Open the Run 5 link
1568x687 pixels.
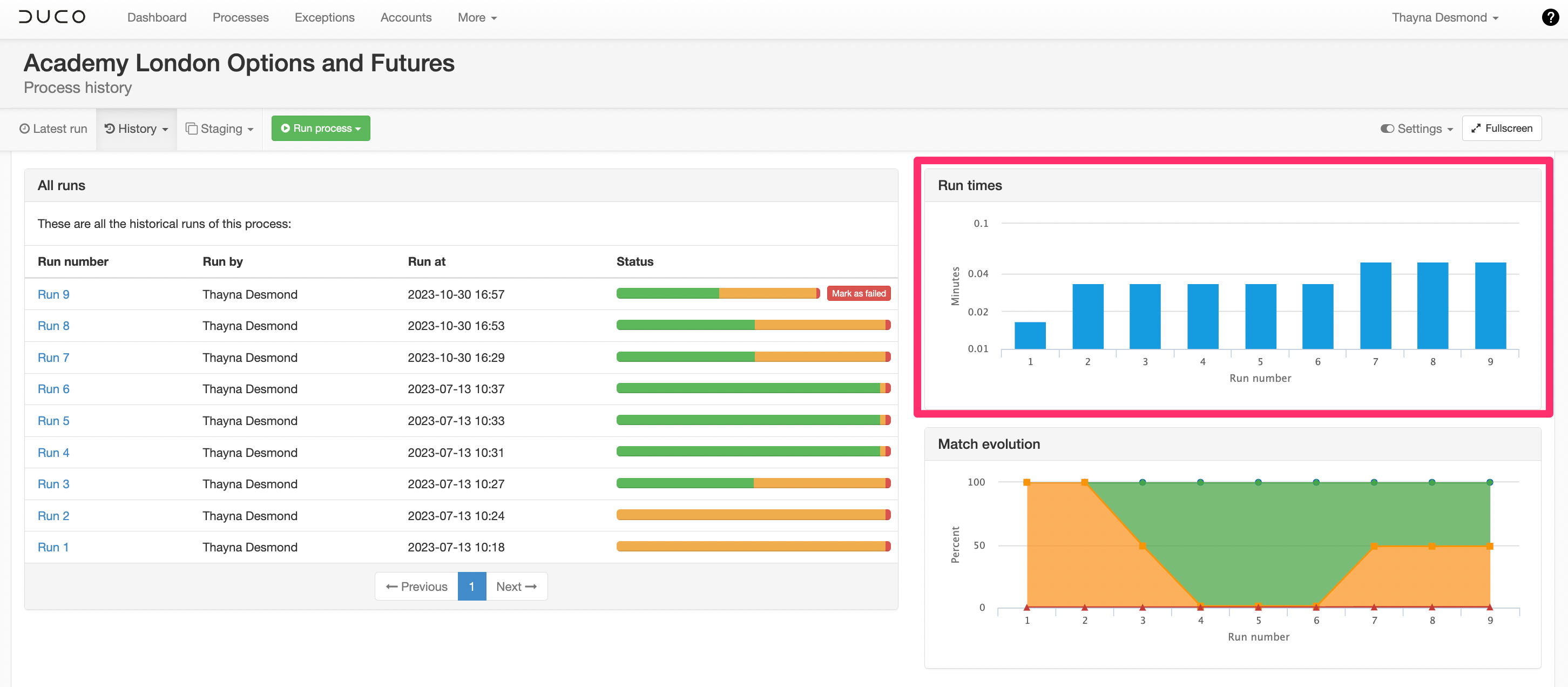point(53,420)
